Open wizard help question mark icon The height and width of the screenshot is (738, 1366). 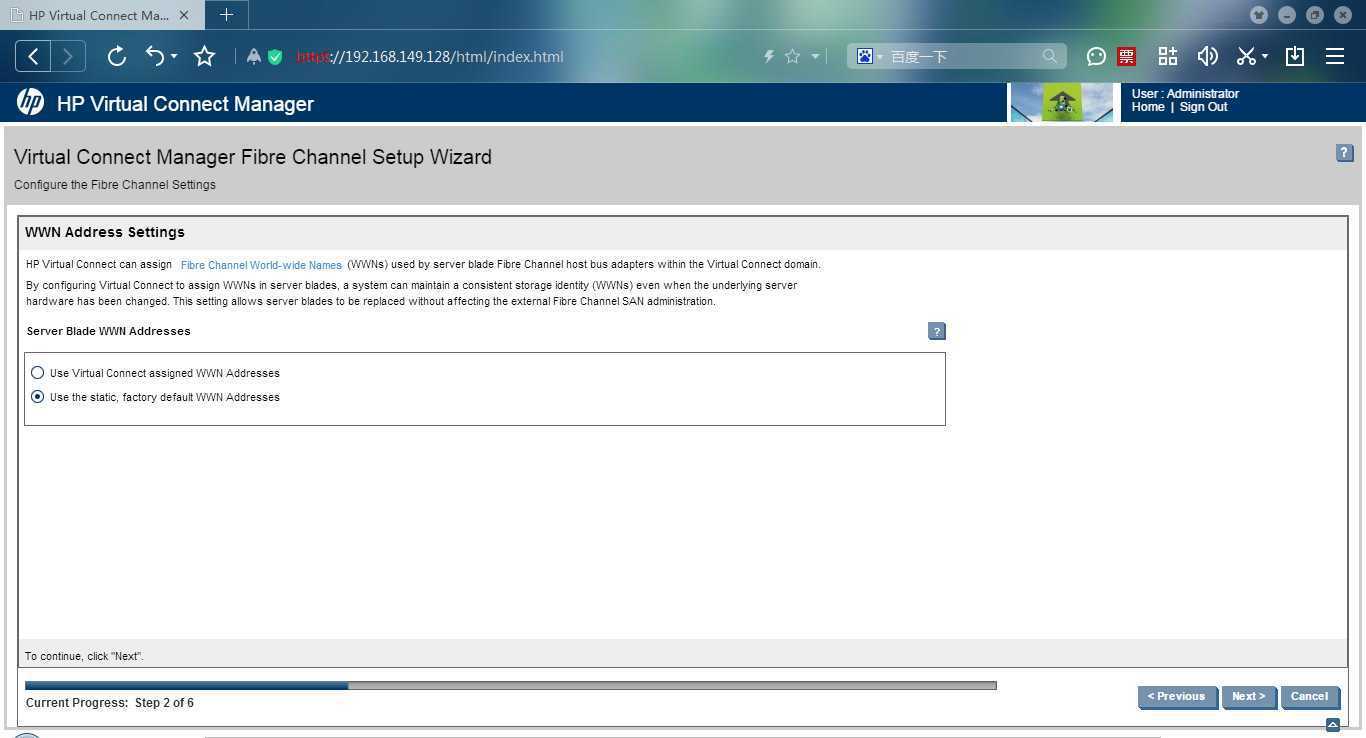(1344, 153)
